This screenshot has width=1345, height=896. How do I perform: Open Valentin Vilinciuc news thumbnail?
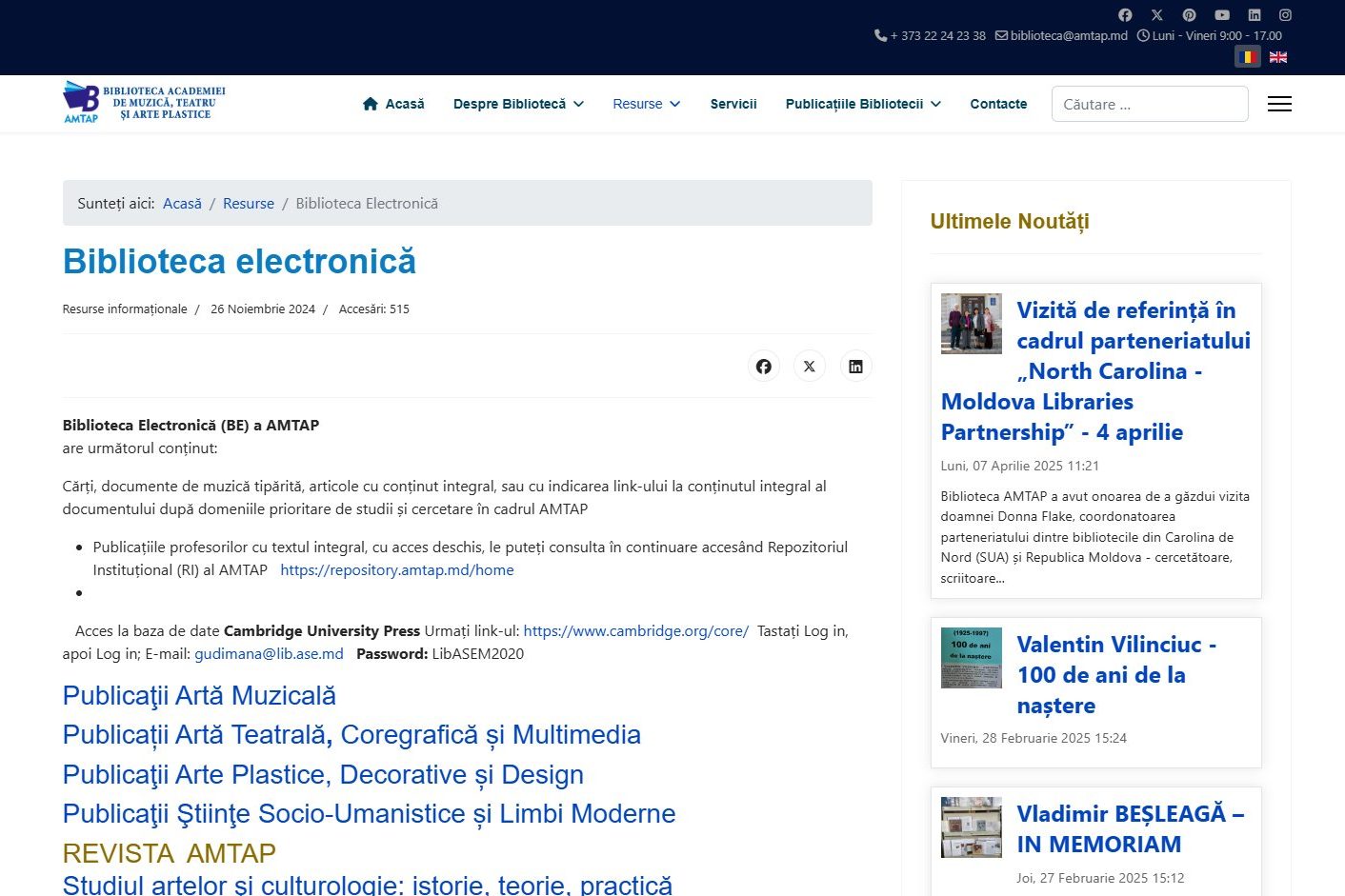point(971,658)
